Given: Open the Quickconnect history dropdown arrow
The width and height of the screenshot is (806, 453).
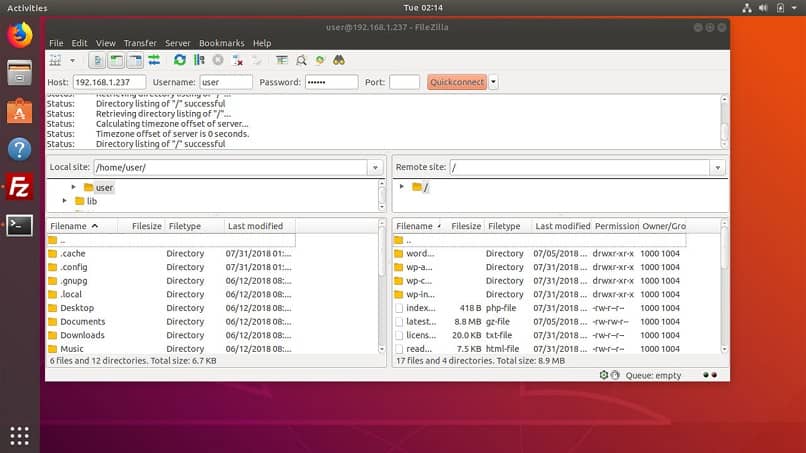Looking at the screenshot, I should pyautogui.click(x=493, y=82).
